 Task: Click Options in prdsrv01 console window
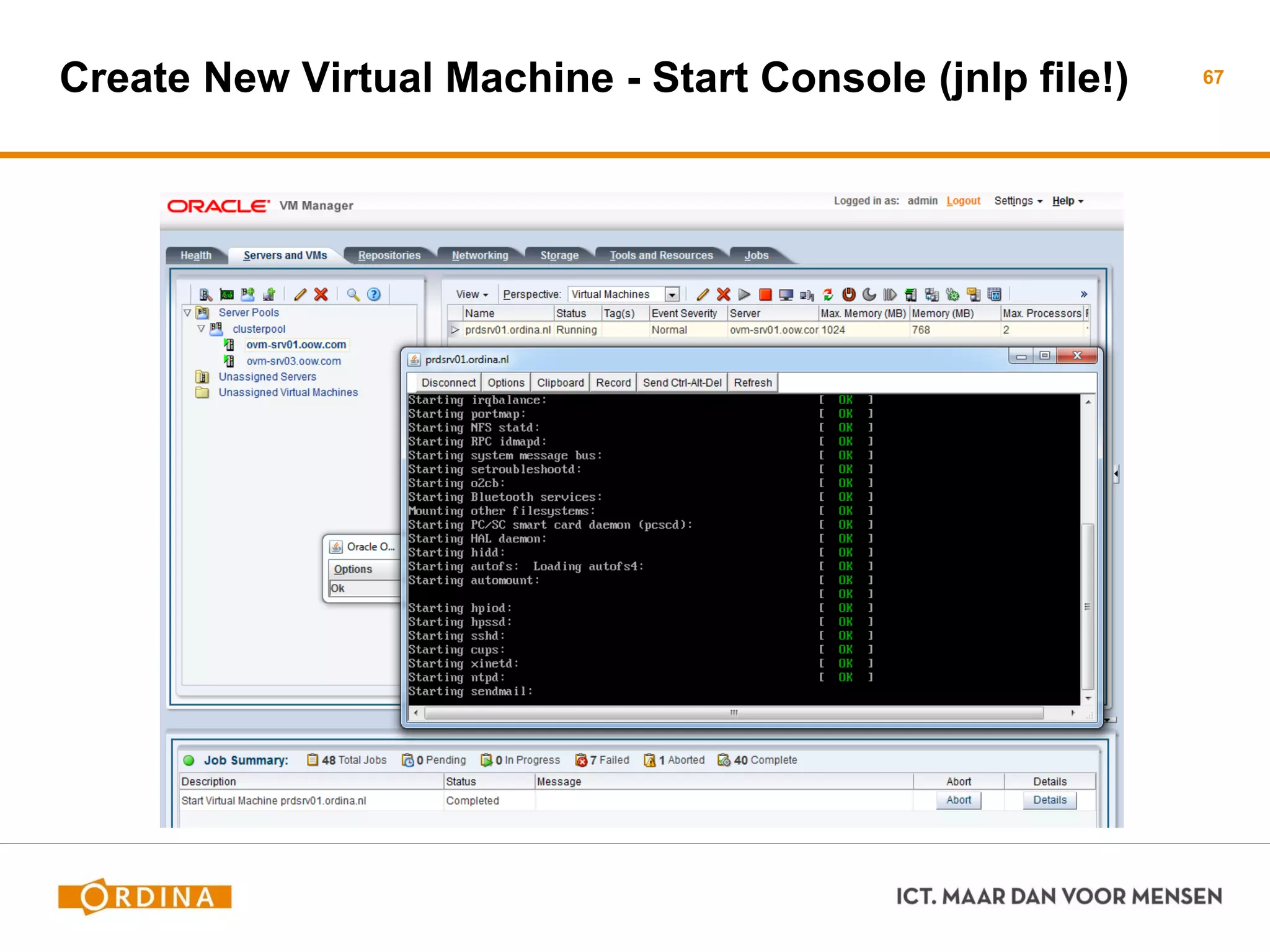pyautogui.click(x=506, y=382)
